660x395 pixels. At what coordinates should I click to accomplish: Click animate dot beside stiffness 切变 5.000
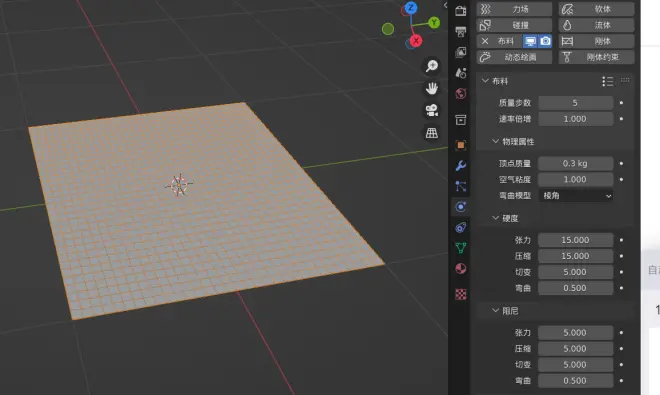621,272
